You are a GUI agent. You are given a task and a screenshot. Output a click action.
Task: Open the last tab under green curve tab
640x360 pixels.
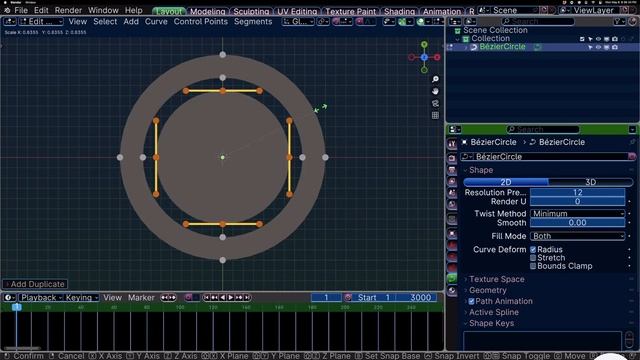pos(452,291)
